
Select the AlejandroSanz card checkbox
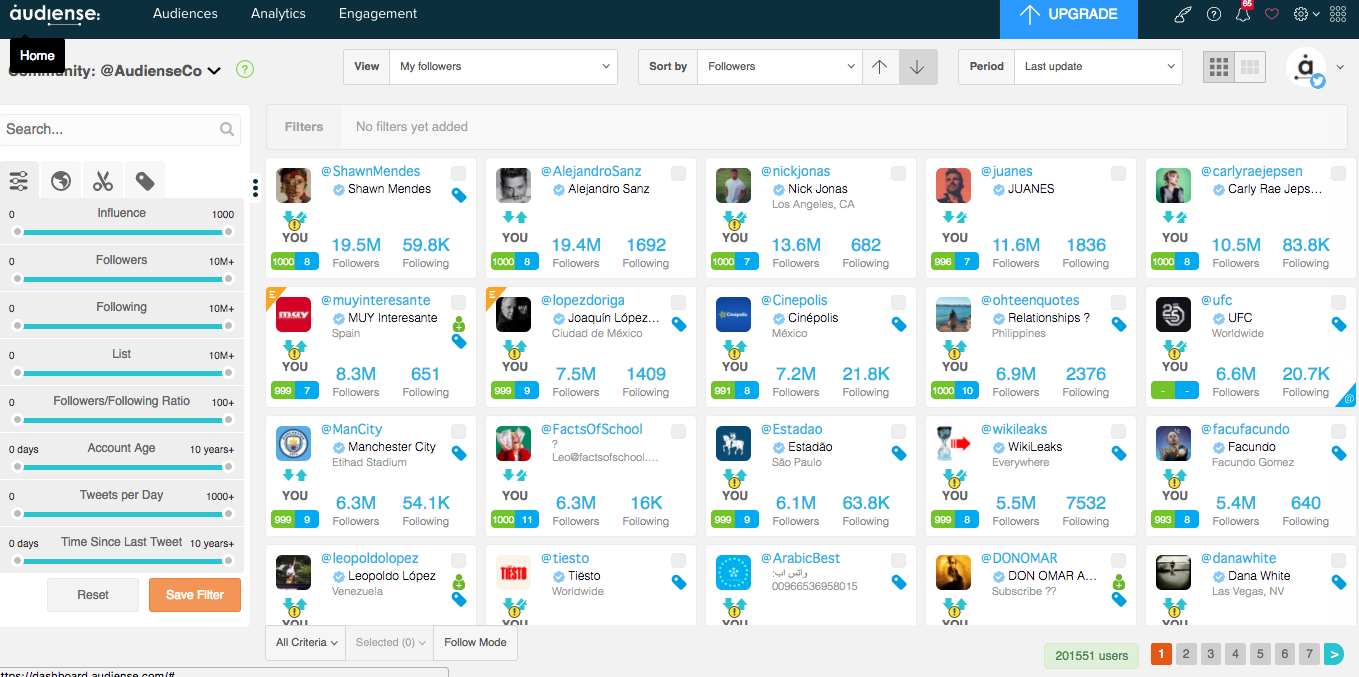(x=678, y=174)
